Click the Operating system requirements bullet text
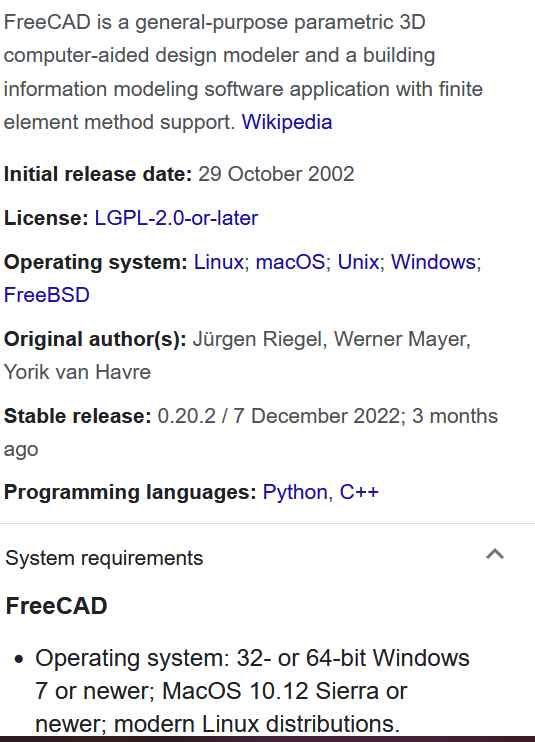The image size is (535, 742). [252, 691]
